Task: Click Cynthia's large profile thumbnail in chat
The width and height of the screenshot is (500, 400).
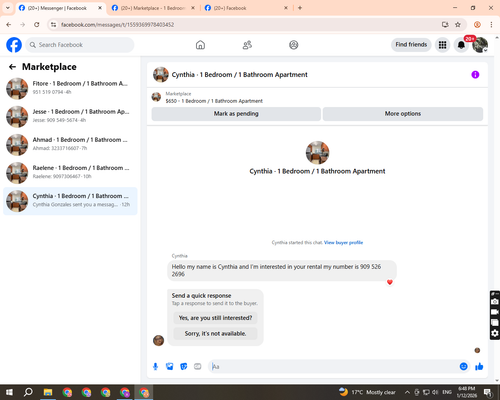Action: point(317,153)
